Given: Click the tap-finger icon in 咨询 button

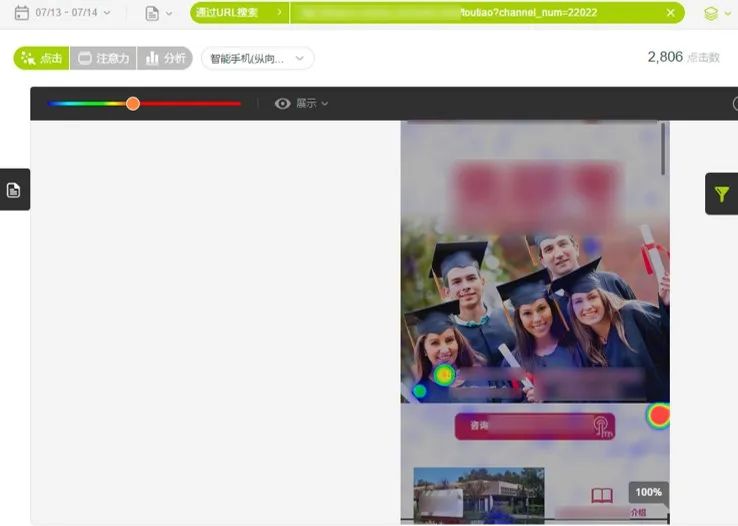Looking at the screenshot, I should point(601,426).
